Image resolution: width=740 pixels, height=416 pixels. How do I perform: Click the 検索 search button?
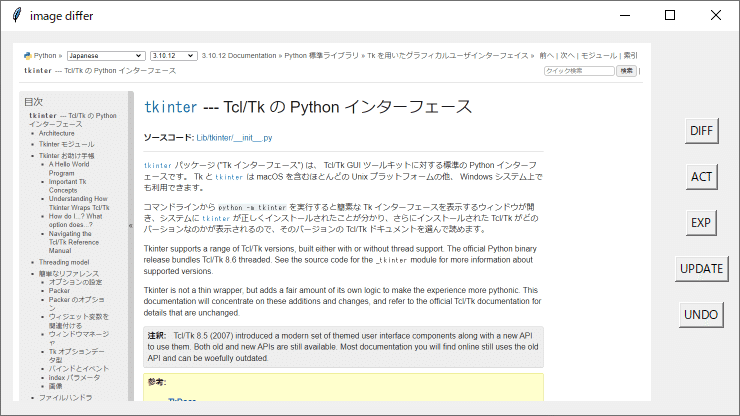click(626, 71)
